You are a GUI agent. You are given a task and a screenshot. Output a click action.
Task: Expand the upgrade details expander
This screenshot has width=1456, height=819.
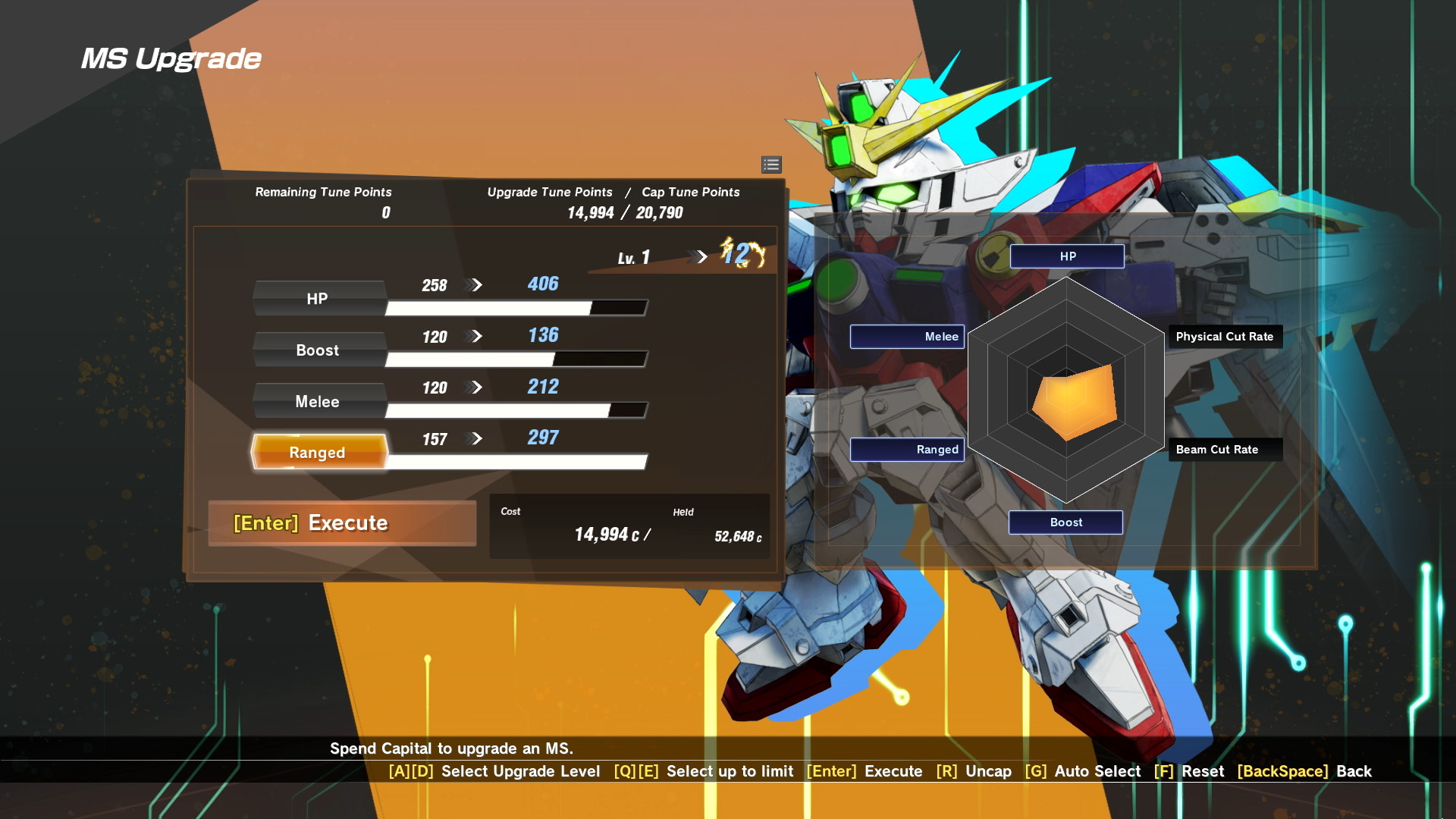coord(772,164)
